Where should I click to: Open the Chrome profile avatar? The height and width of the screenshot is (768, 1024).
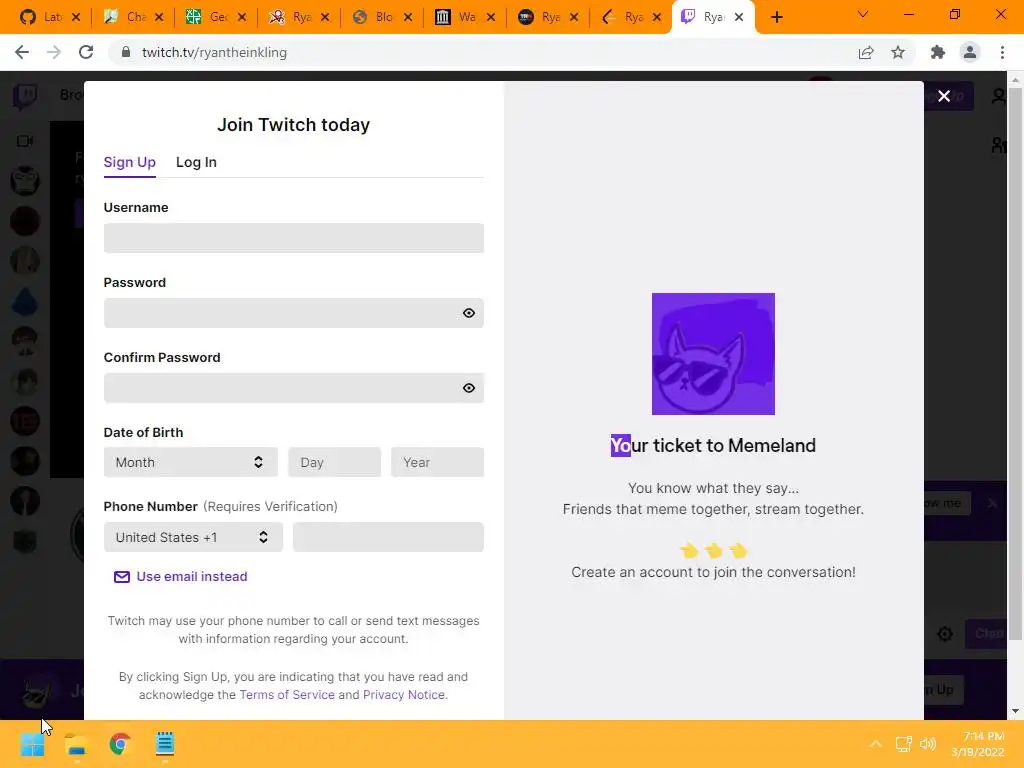coord(970,52)
